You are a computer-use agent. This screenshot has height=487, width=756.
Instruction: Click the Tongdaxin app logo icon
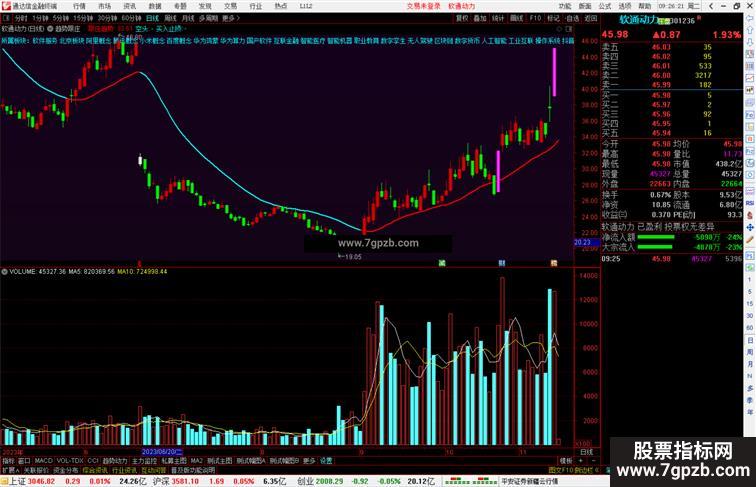(6, 6)
